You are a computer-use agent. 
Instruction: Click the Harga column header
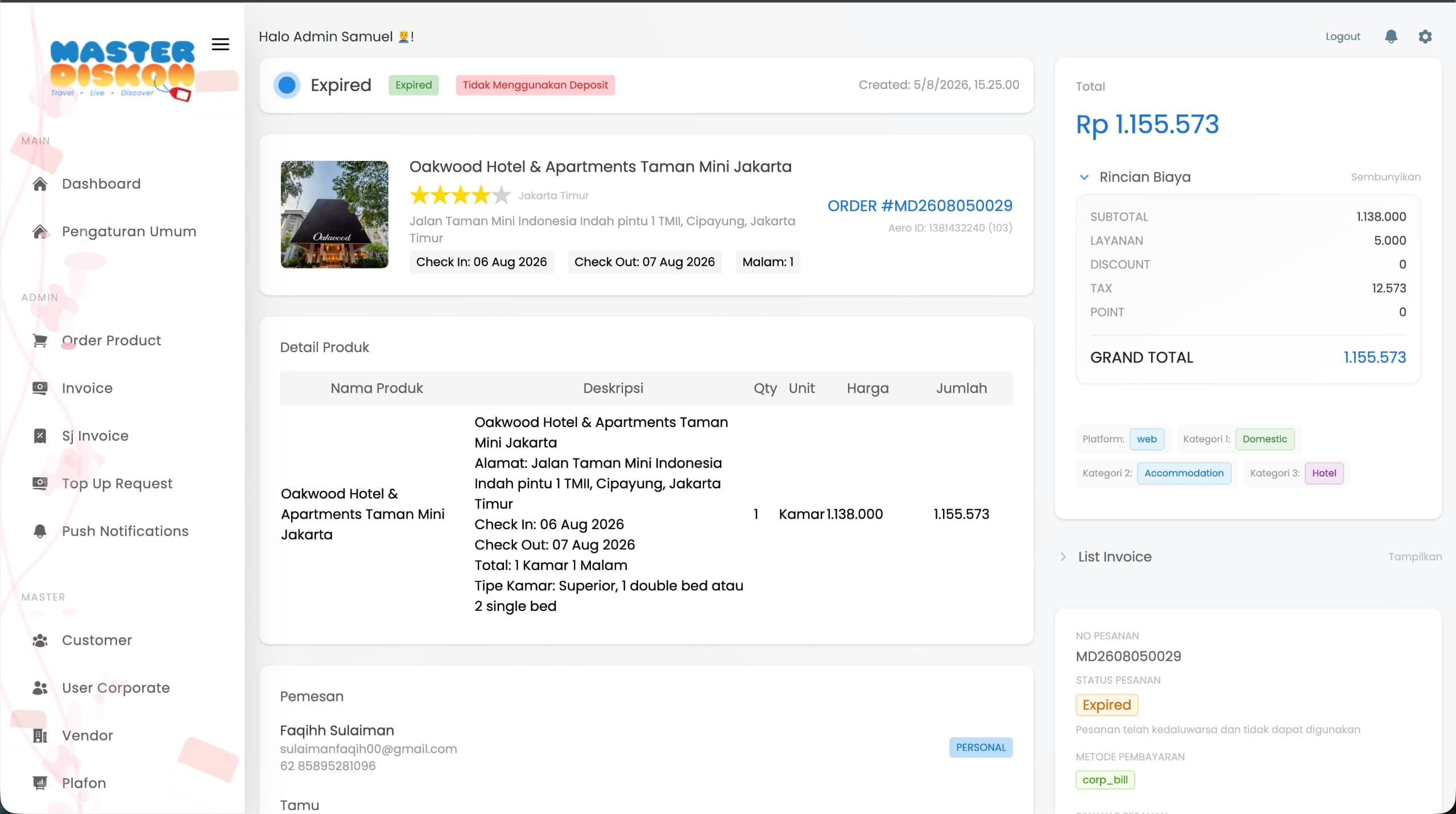click(x=867, y=389)
